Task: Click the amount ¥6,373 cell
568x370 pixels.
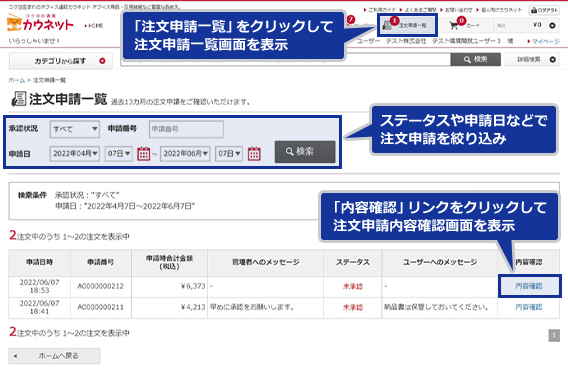Action: point(170,286)
